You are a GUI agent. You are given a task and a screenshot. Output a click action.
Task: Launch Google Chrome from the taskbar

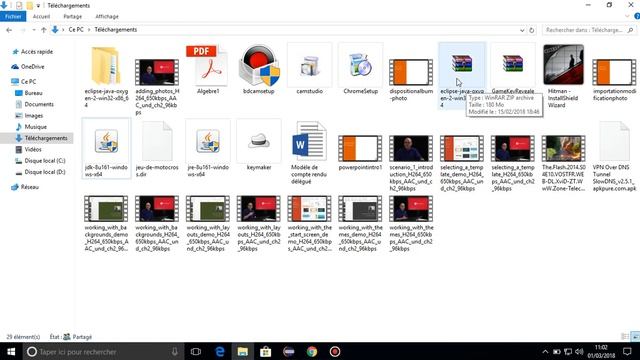pyautogui.click(x=312, y=351)
